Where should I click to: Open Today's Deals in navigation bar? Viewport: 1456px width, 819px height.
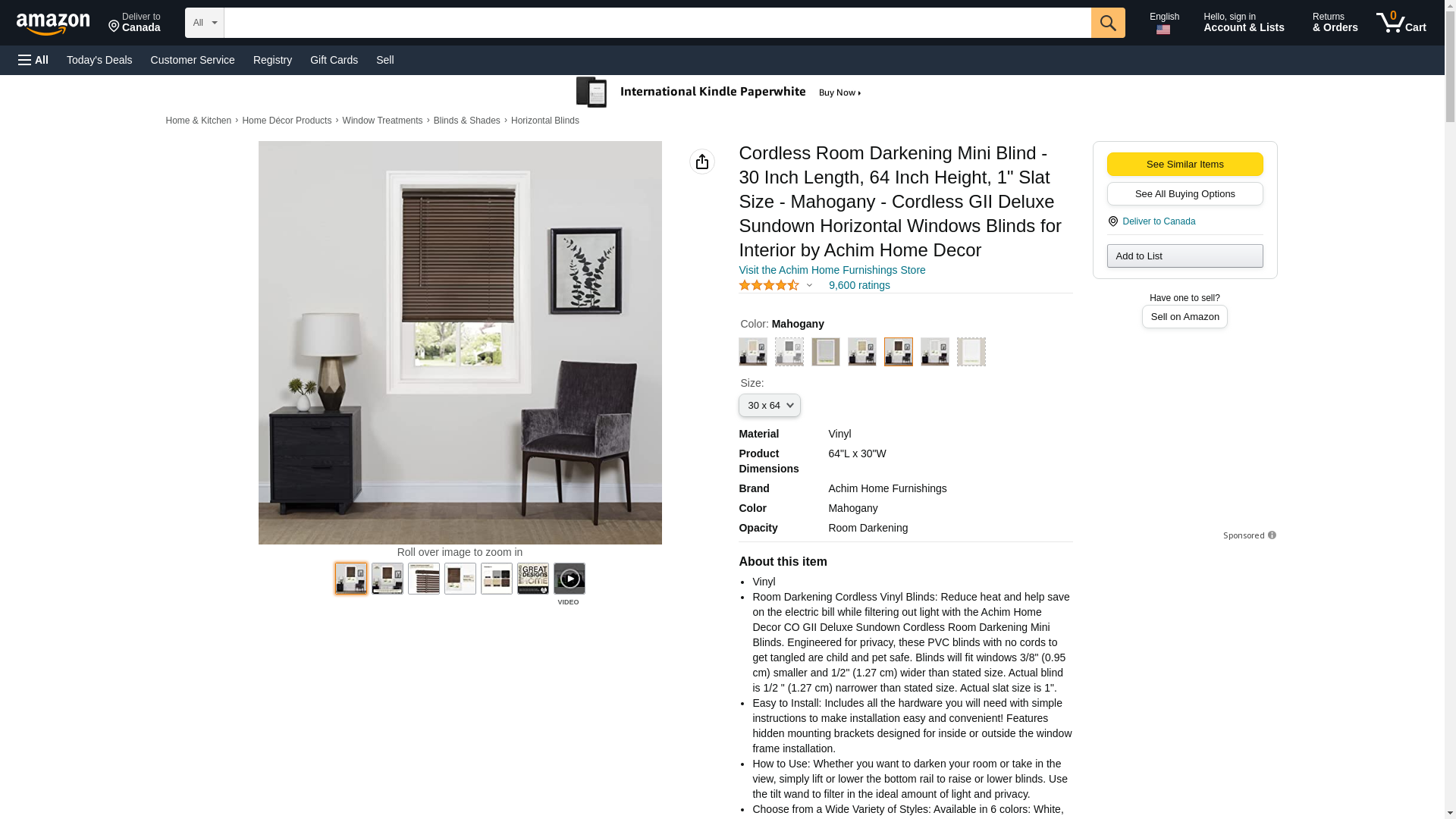coord(99,60)
